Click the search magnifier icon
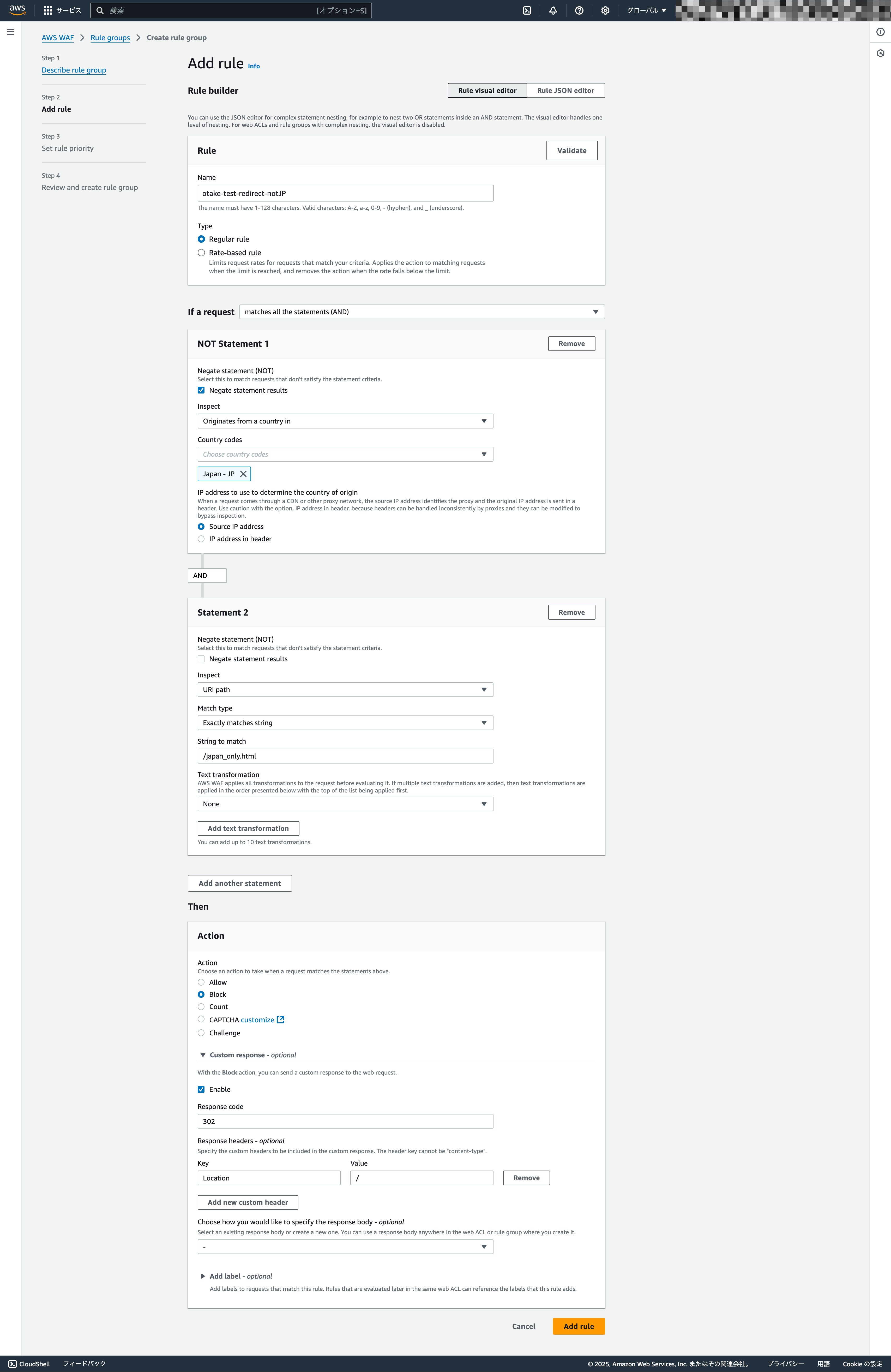The width and height of the screenshot is (891, 1372). tap(100, 10)
